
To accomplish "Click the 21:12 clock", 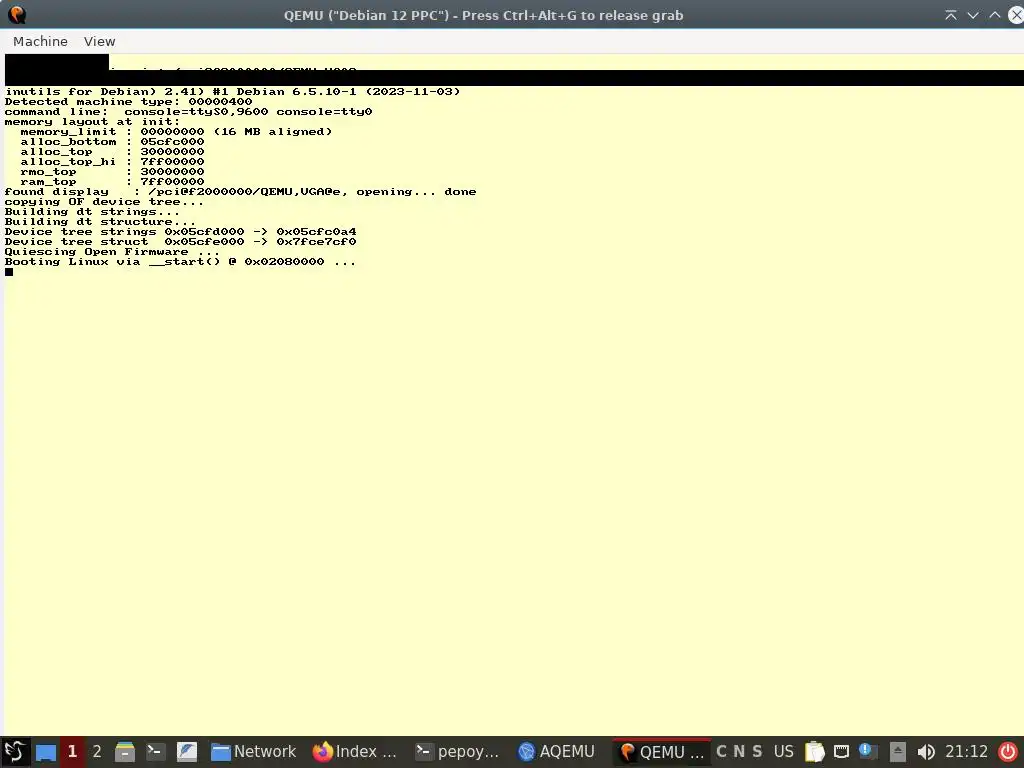I will pos(967,752).
